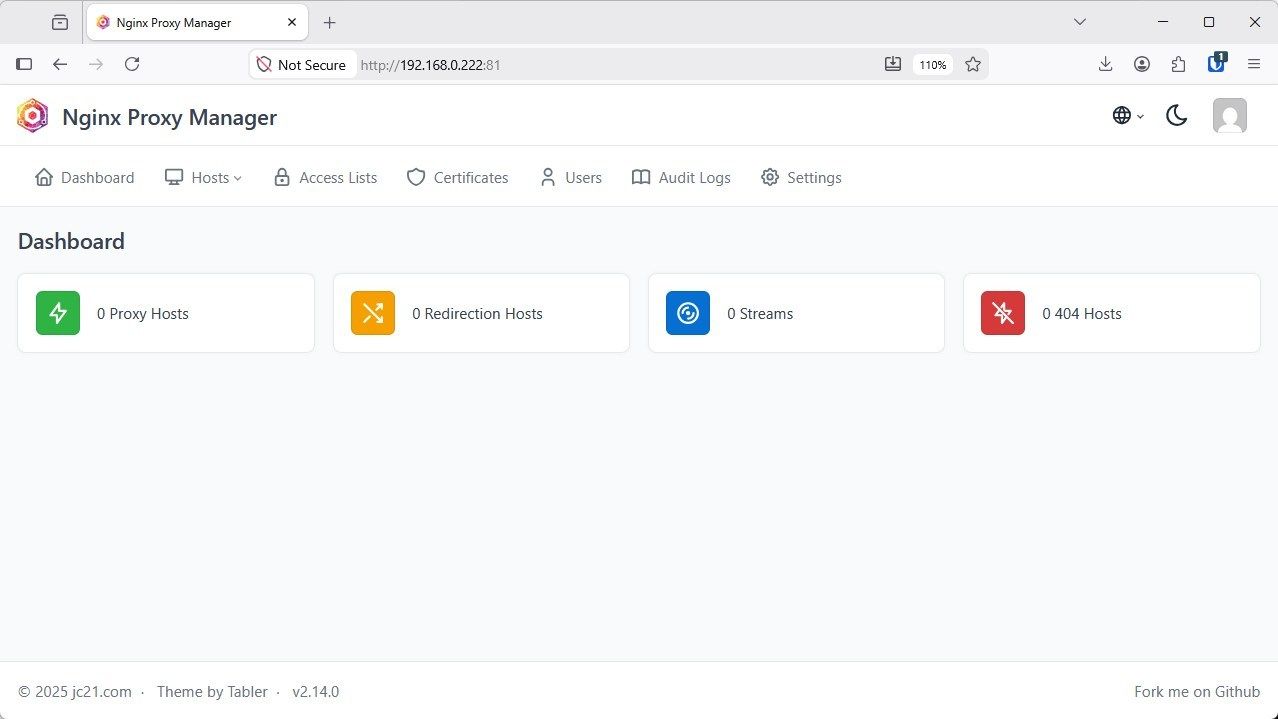Open the user avatar menu
Image resolution: width=1278 pixels, height=719 pixels.
[x=1230, y=116]
